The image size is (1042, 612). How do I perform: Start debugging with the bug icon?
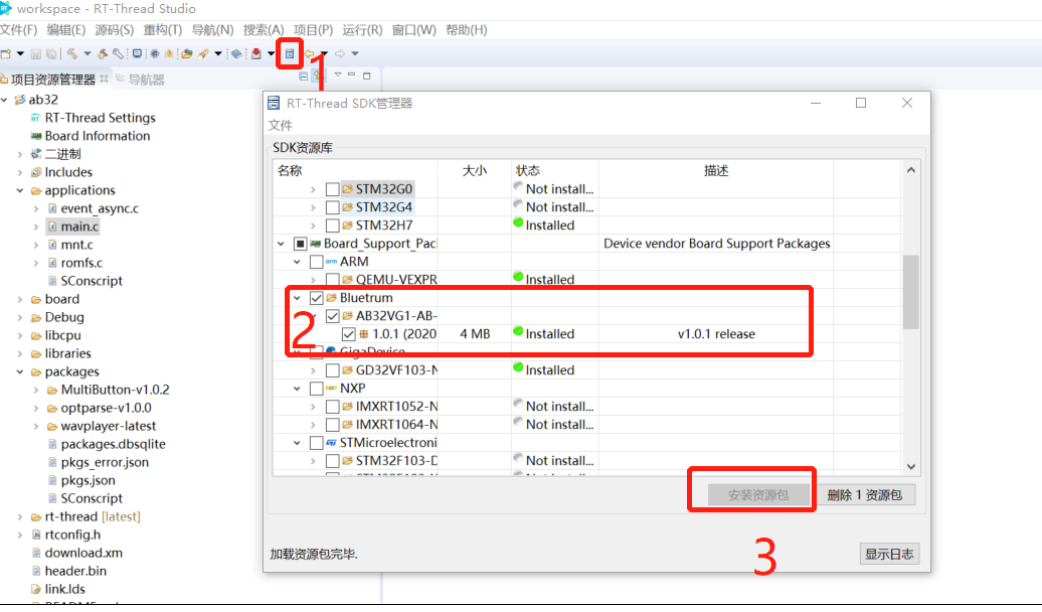point(169,54)
